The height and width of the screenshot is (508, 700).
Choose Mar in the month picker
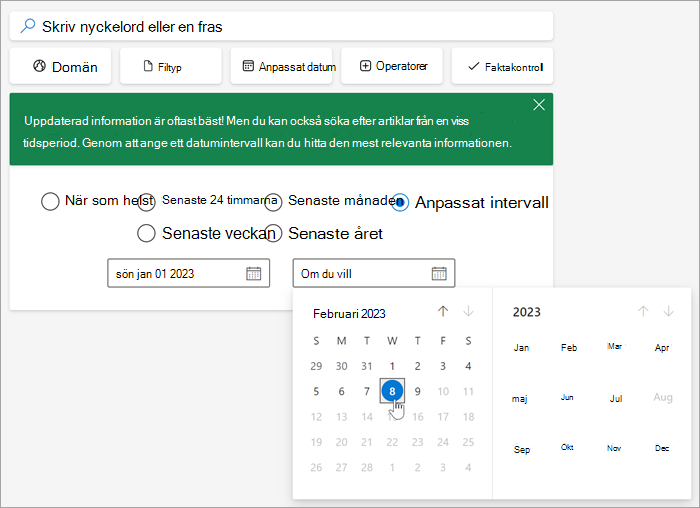click(615, 346)
